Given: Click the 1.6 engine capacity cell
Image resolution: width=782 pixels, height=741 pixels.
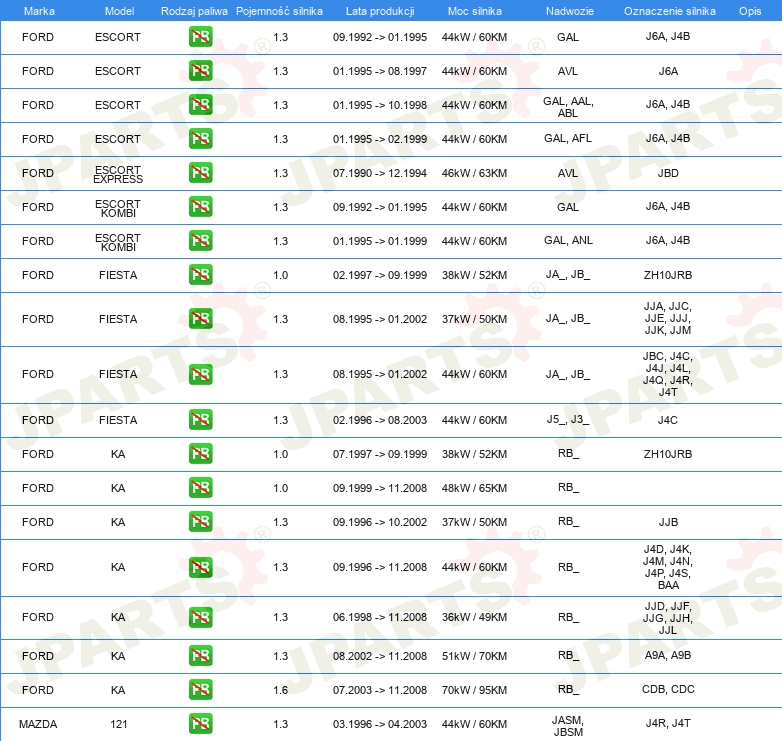Looking at the screenshot, I should click(x=281, y=690).
